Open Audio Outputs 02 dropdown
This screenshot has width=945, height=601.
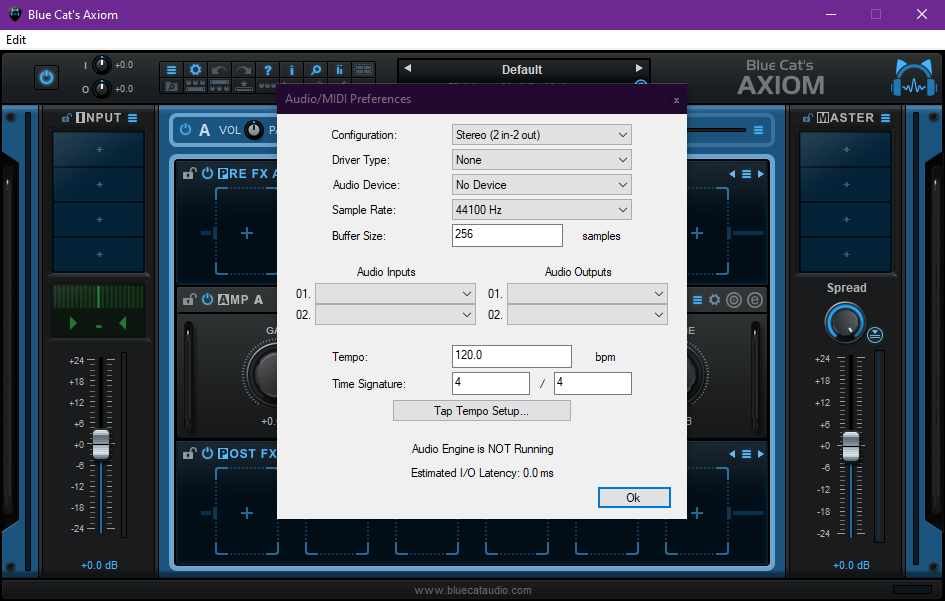click(587, 315)
